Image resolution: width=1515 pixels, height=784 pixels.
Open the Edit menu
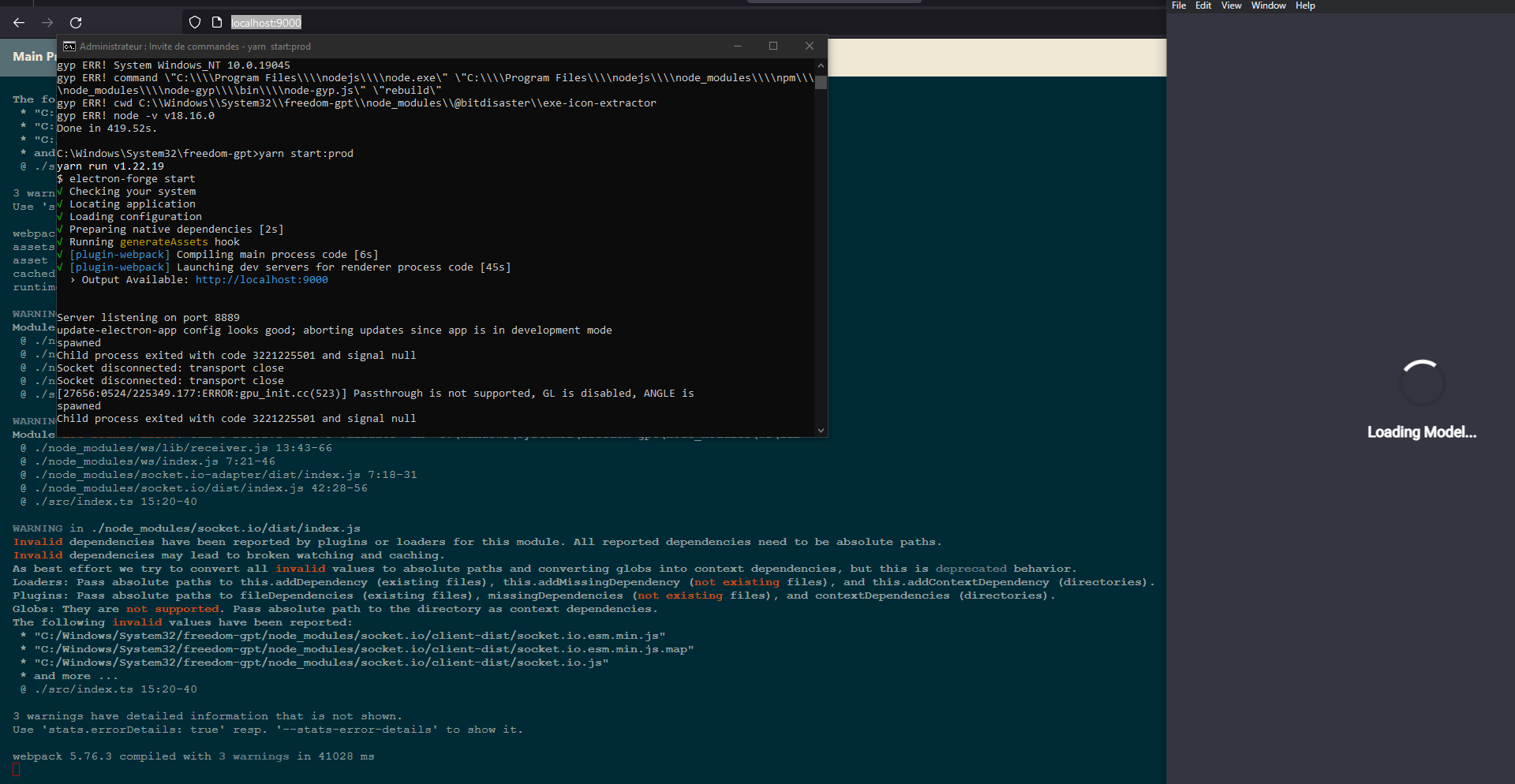point(1203,6)
